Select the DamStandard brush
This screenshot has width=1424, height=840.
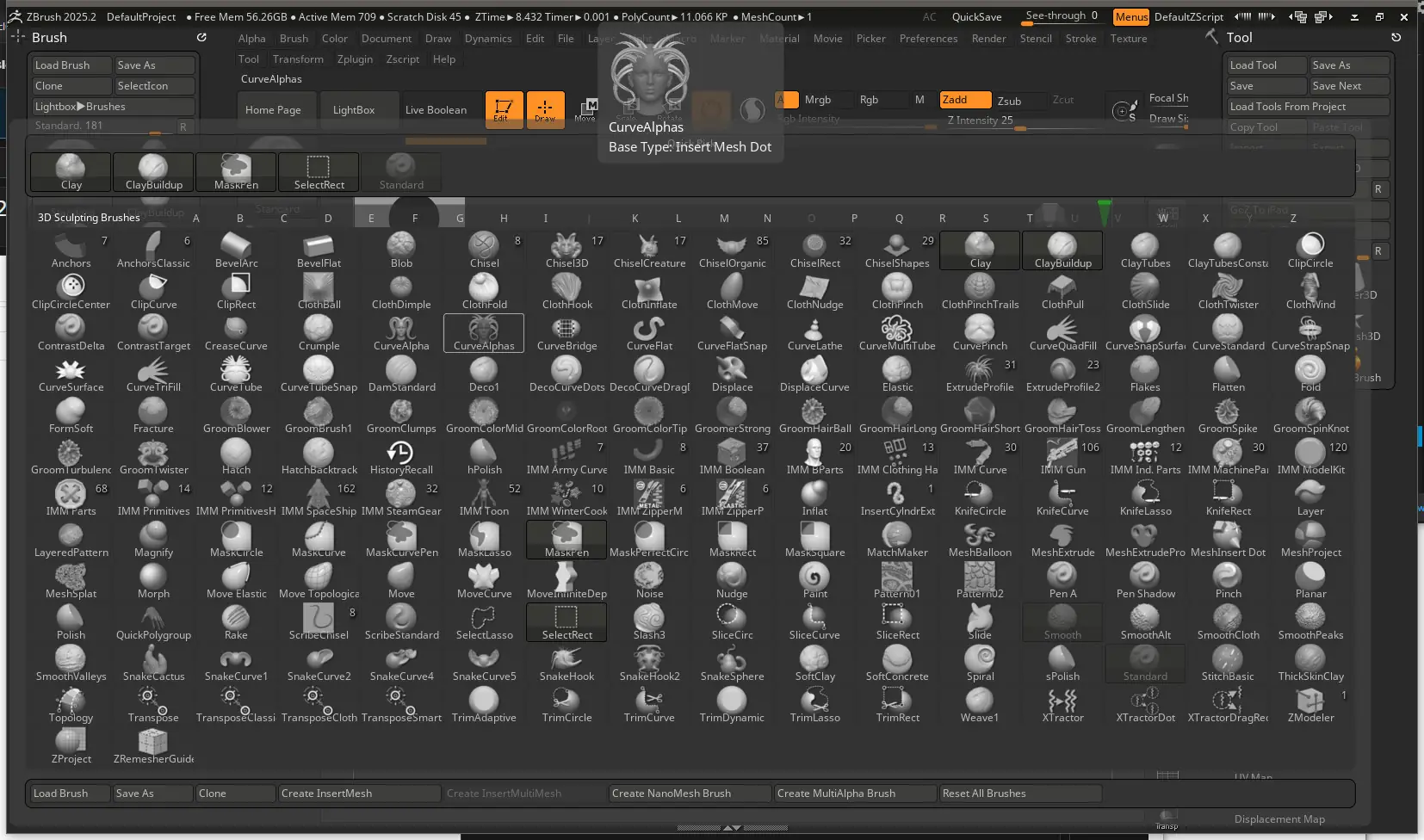[x=401, y=374]
